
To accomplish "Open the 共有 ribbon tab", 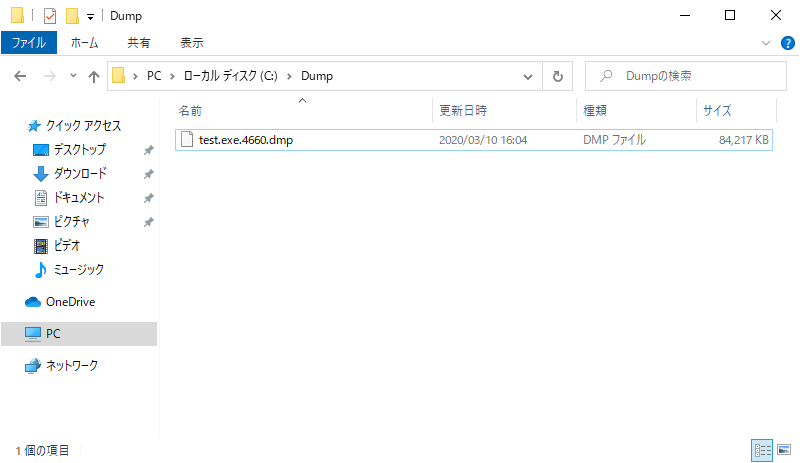I will click(139, 43).
